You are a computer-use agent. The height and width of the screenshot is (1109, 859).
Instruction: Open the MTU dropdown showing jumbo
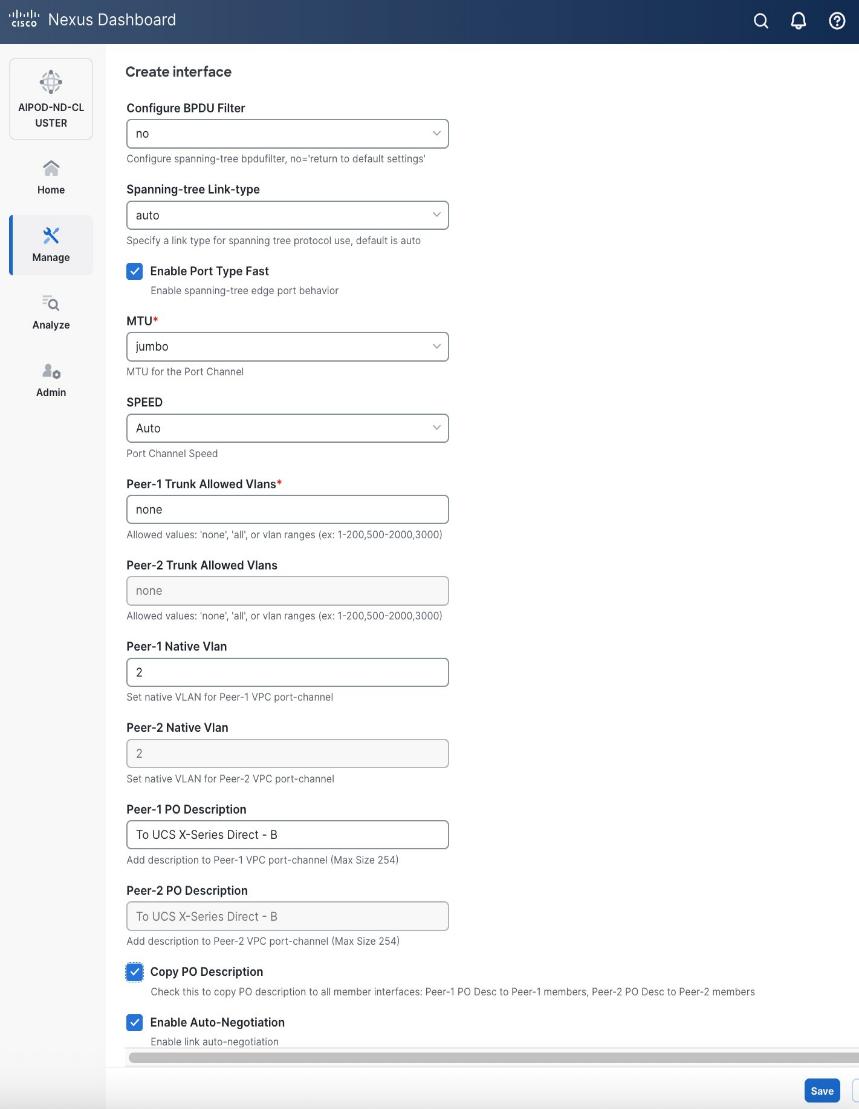(x=287, y=346)
